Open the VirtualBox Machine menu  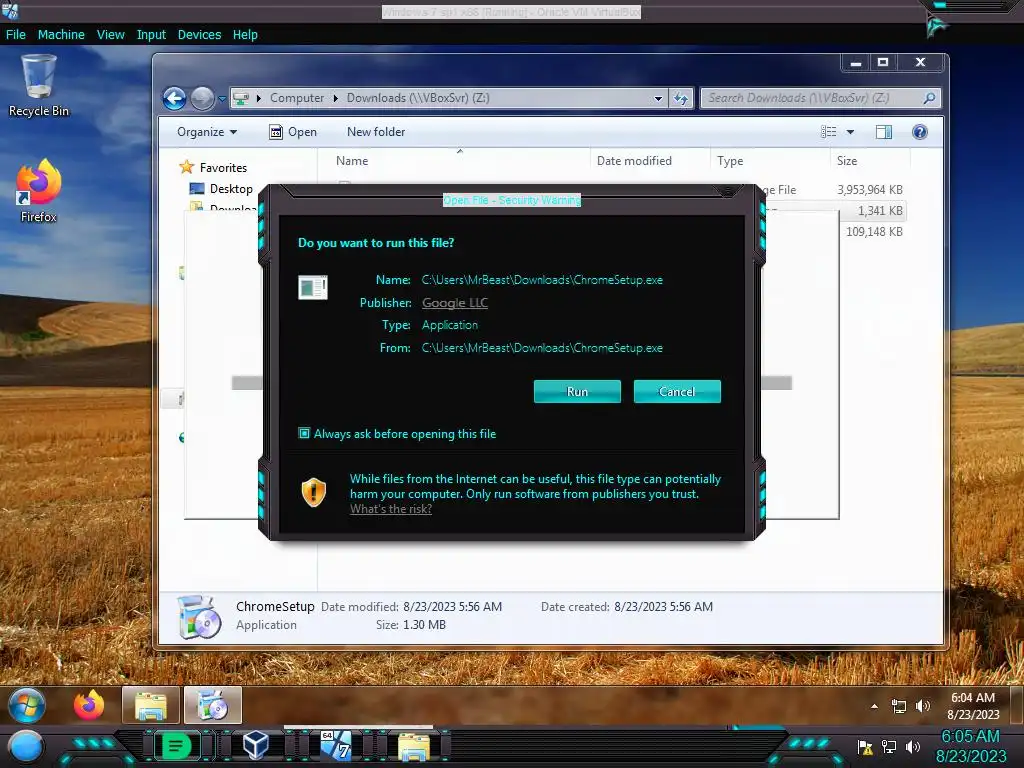pyautogui.click(x=61, y=35)
